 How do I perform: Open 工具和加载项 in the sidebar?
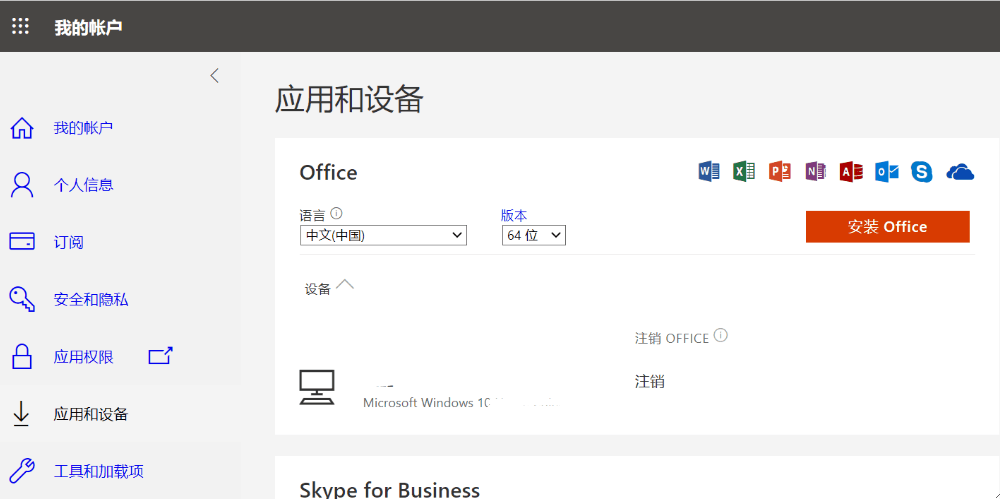[98, 472]
